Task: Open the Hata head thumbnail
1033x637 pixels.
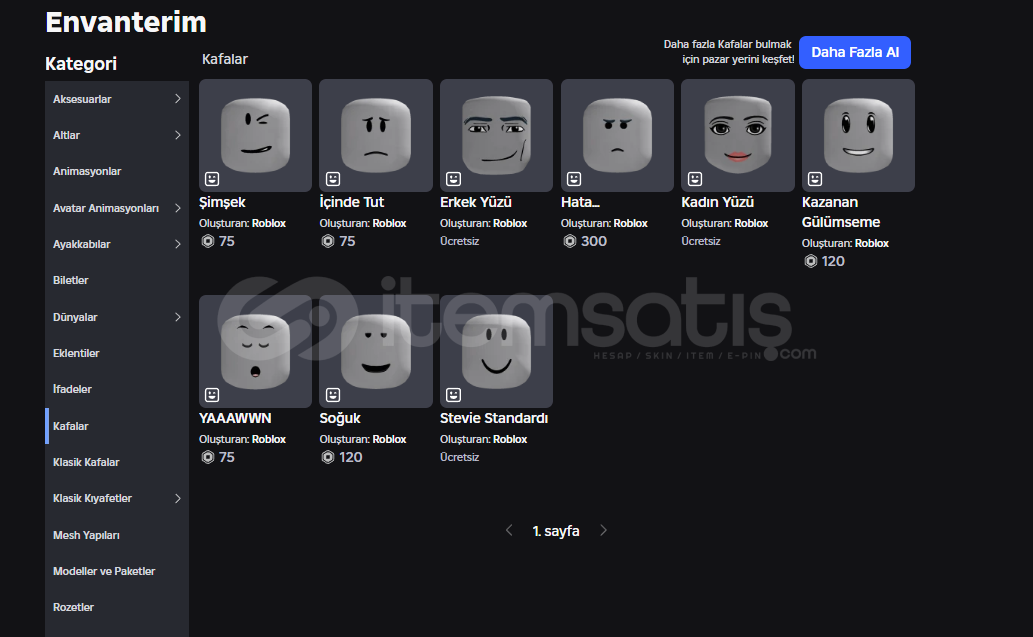Action: [617, 136]
